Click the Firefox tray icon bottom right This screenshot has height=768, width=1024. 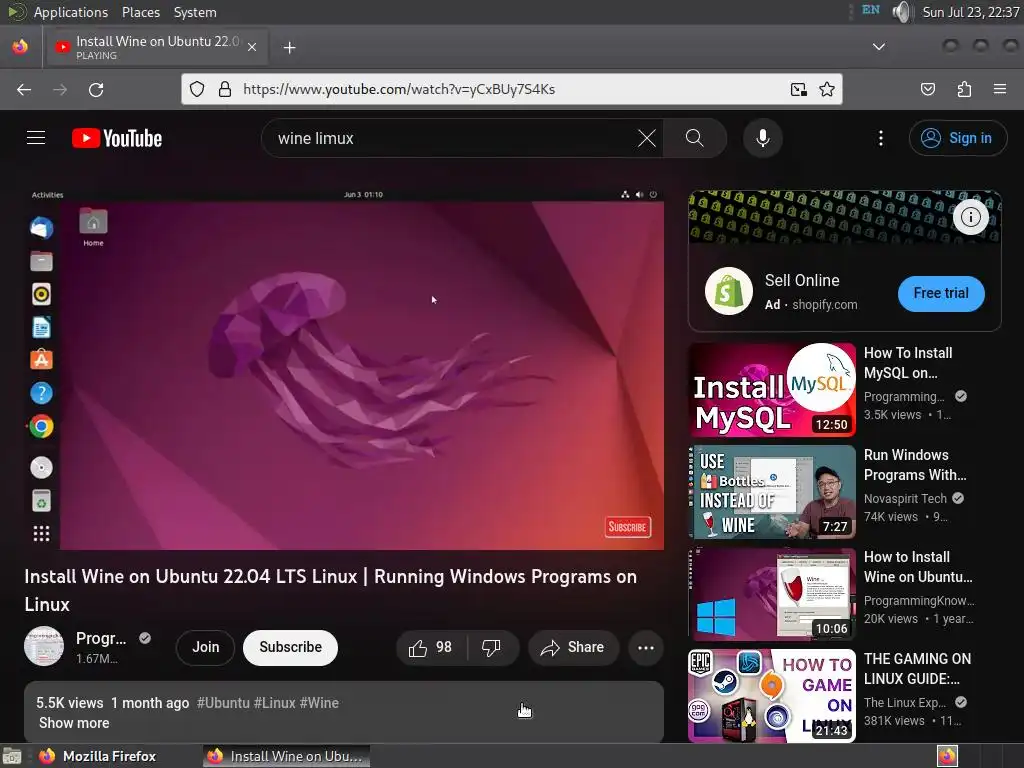click(947, 756)
